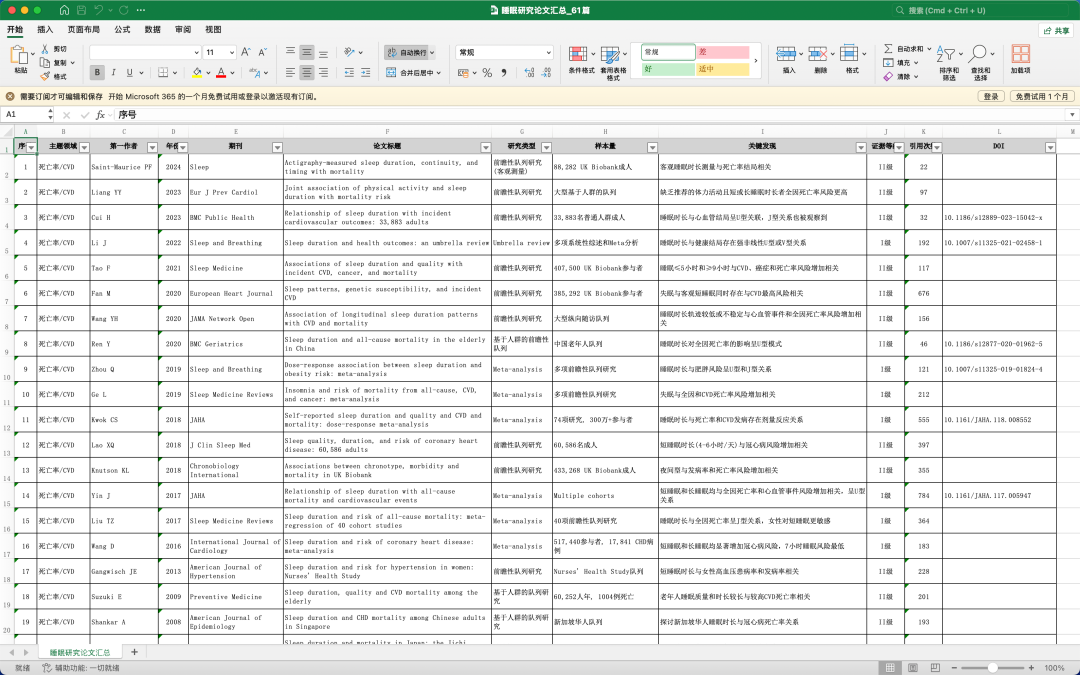Click the 共享 share button

pos(1056,30)
